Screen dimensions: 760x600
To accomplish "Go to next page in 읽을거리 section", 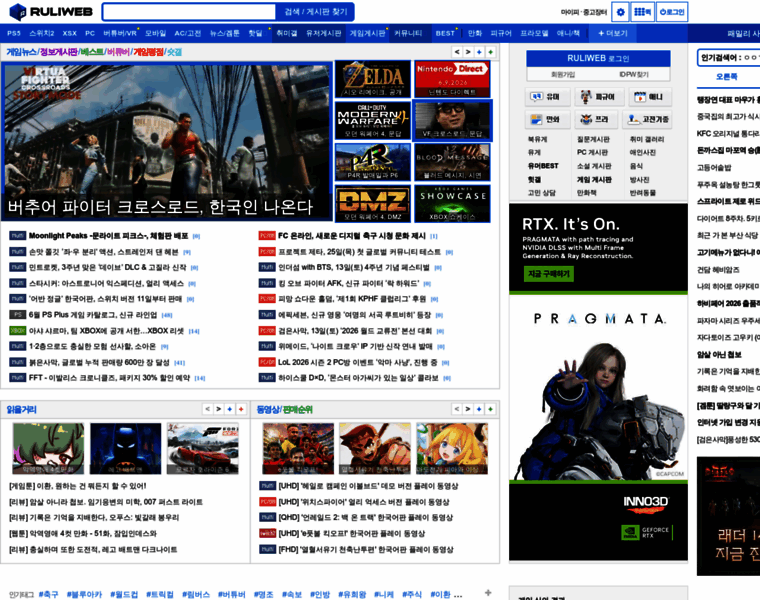I will (x=219, y=409).
